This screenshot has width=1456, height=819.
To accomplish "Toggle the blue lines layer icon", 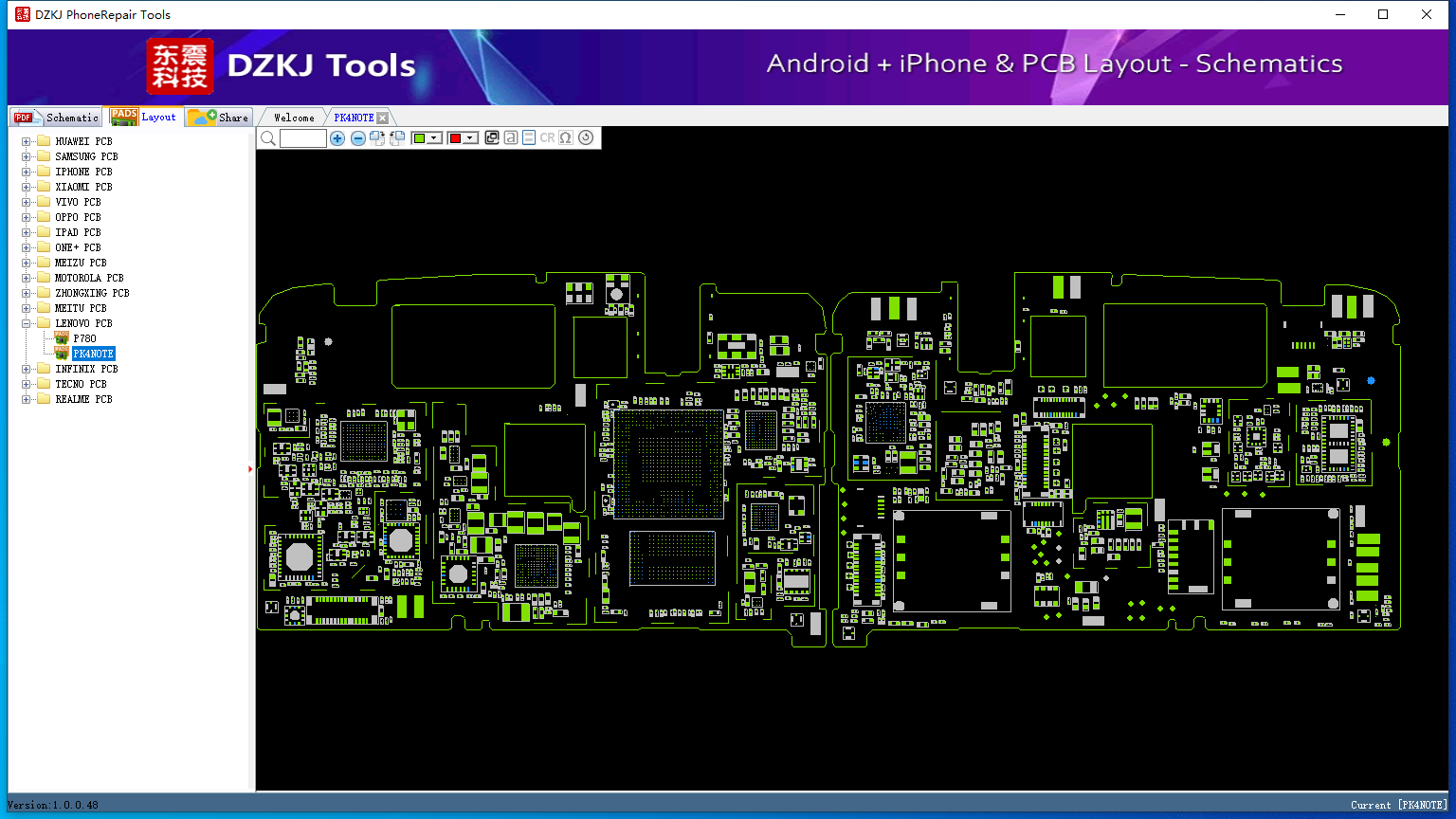I will click(529, 138).
